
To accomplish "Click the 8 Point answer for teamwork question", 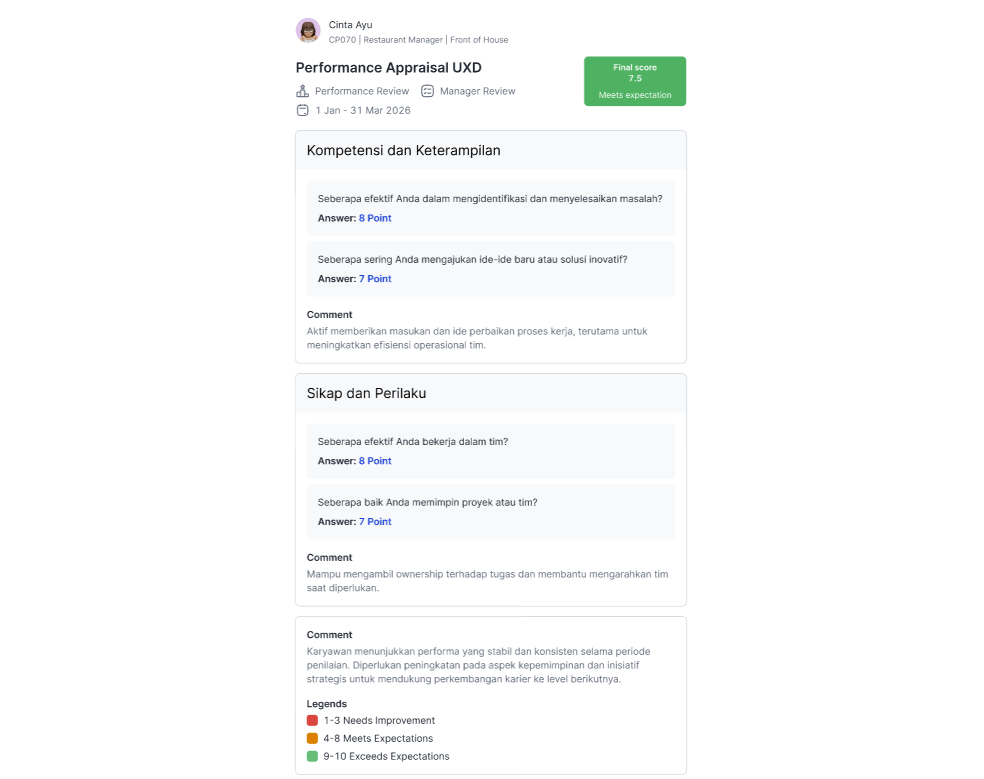I will tap(375, 461).
